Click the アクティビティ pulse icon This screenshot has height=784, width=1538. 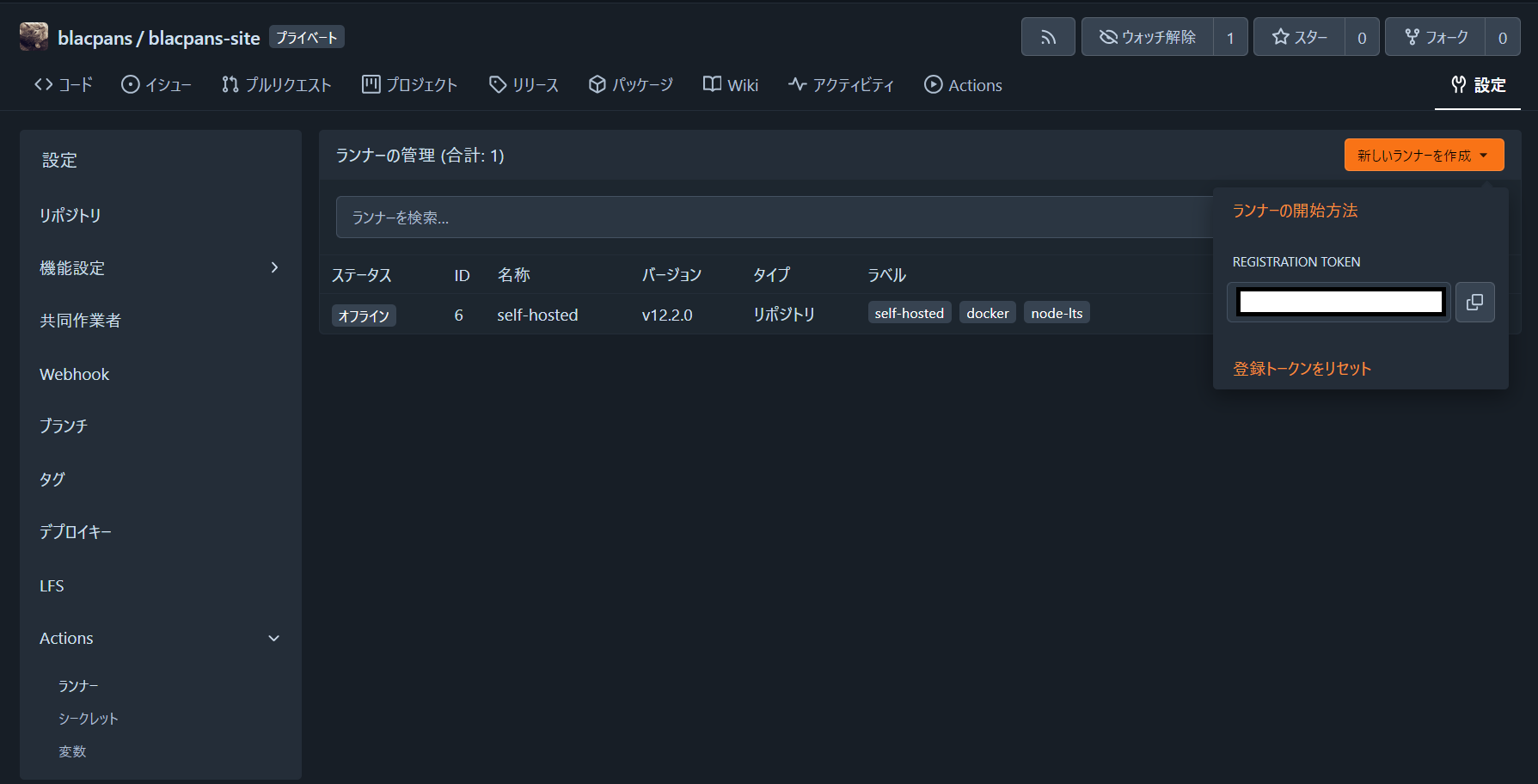(795, 84)
